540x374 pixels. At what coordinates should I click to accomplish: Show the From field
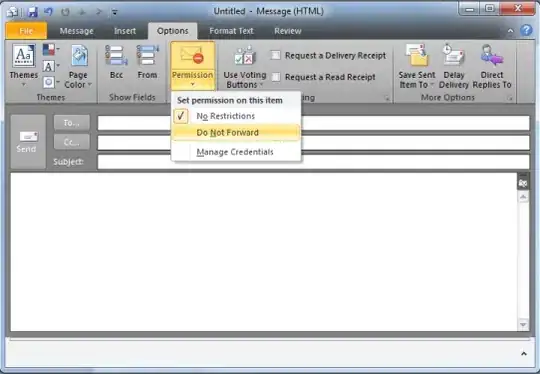[x=147, y=63]
